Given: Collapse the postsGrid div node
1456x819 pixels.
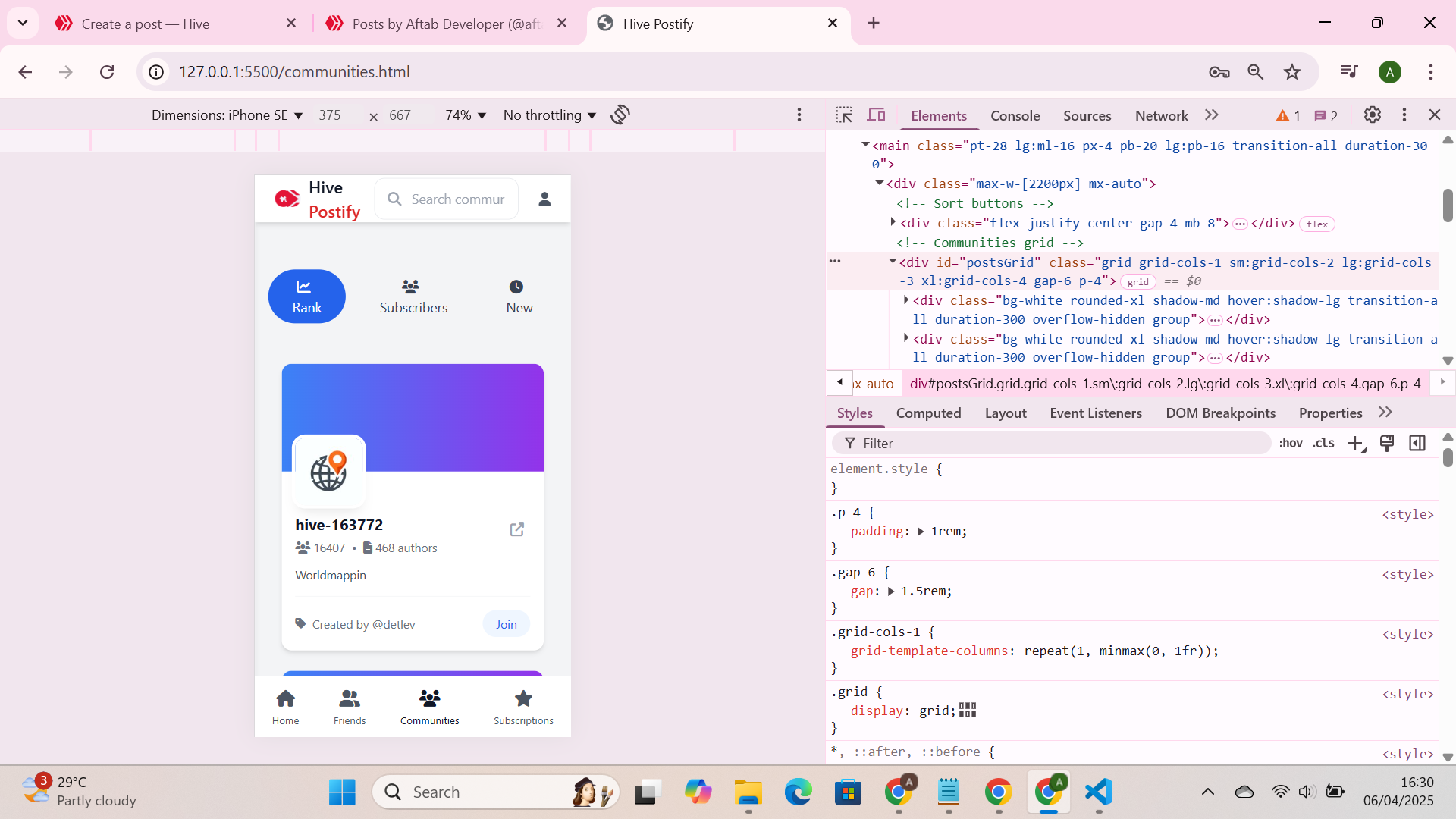Looking at the screenshot, I should (x=893, y=262).
